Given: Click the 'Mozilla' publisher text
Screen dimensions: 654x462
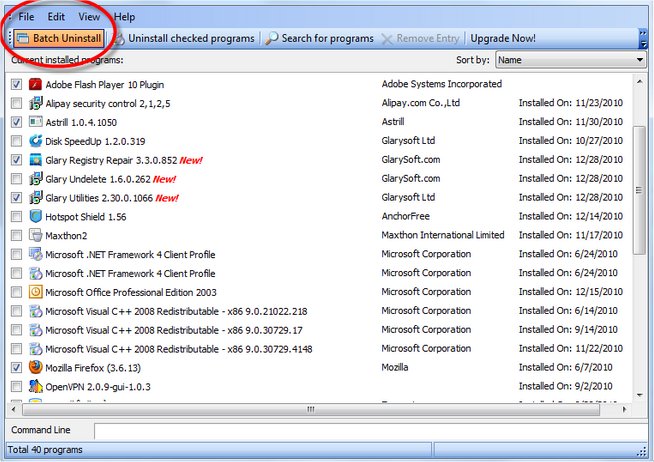Looking at the screenshot, I should point(395,367).
